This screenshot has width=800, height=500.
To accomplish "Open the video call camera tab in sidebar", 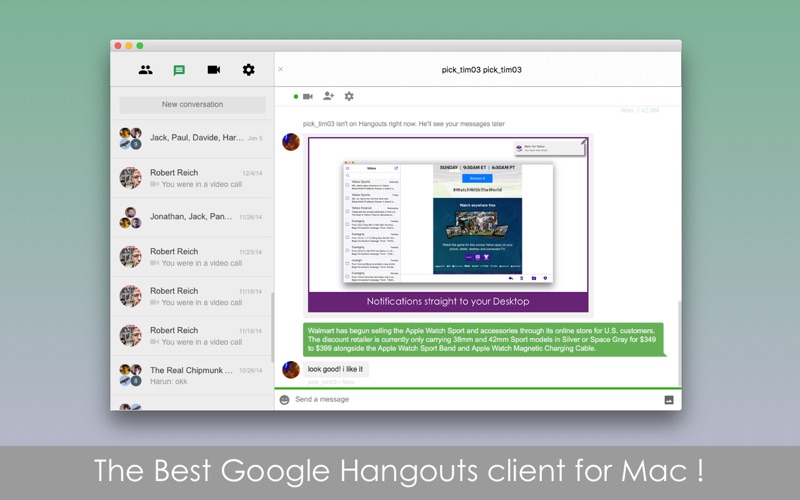I will point(214,69).
